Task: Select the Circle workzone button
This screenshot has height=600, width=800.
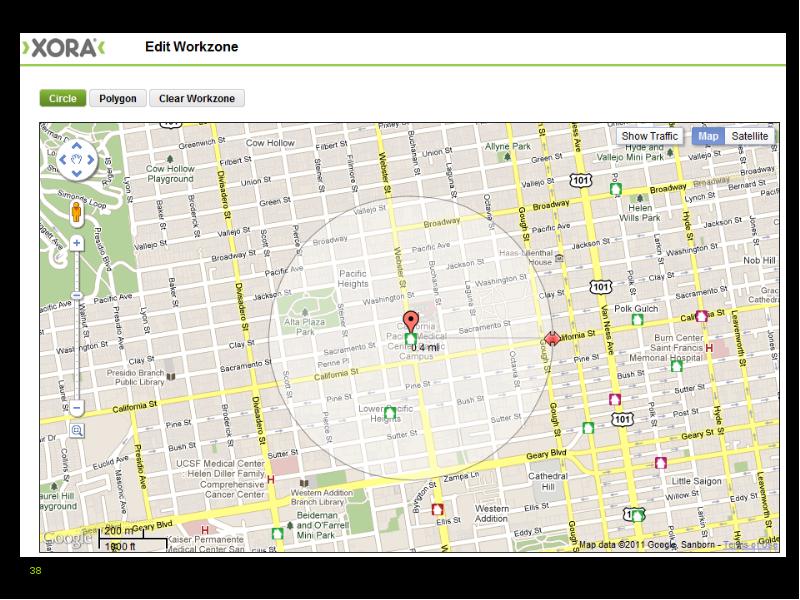Action: point(63,98)
